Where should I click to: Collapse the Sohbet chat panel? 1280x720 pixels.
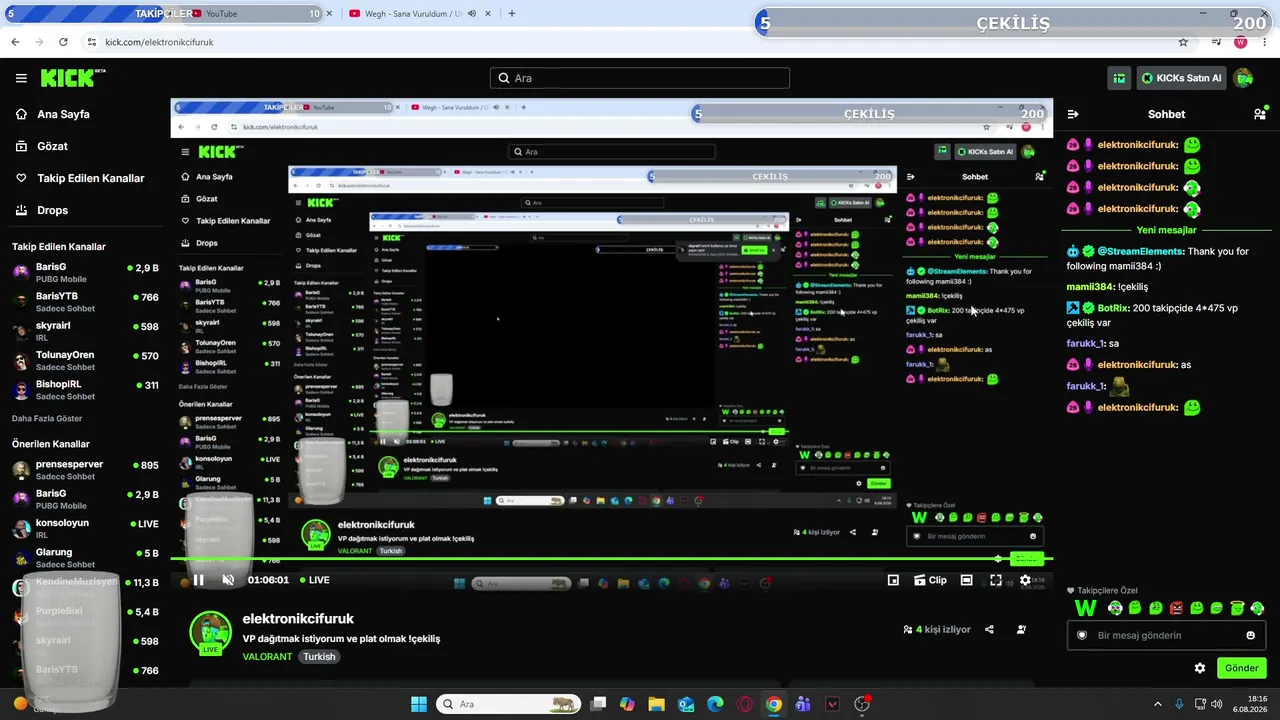(x=1073, y=114)
